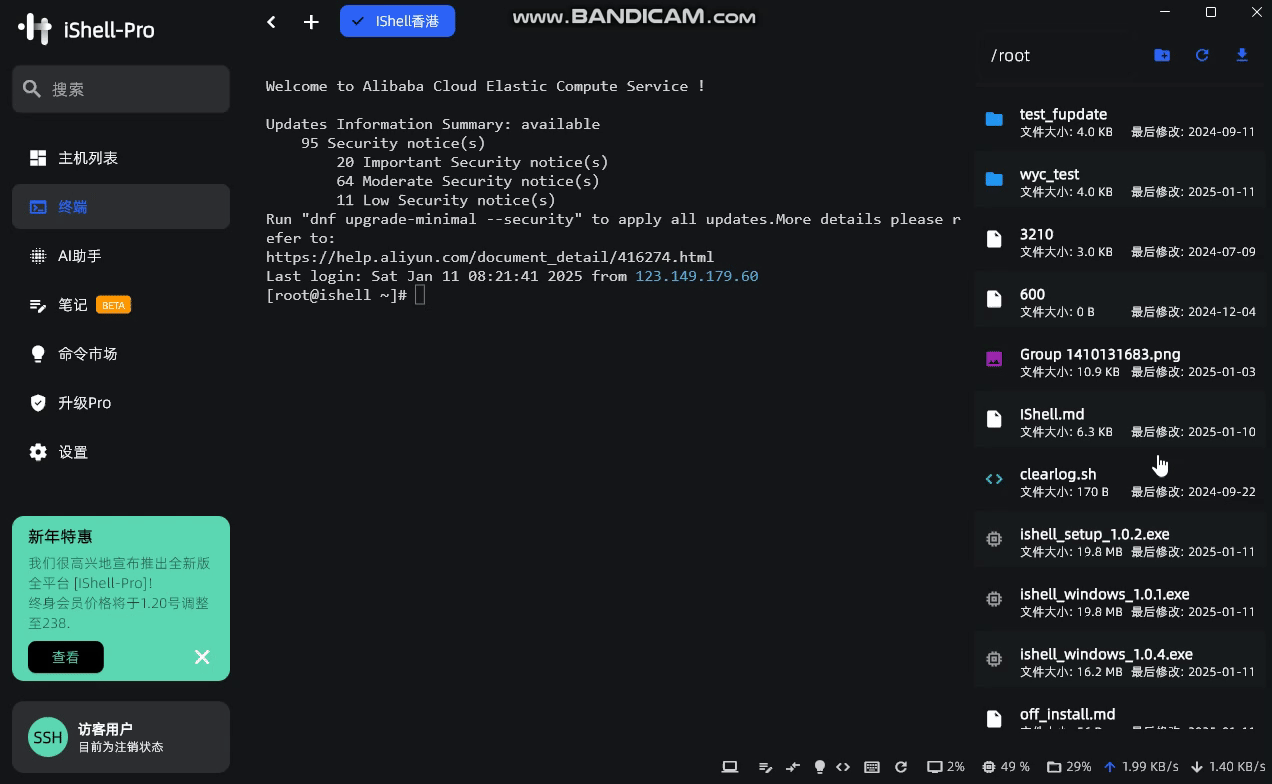
Task: Select the keyboard icon in the status bar
Action: click(871, 767)
